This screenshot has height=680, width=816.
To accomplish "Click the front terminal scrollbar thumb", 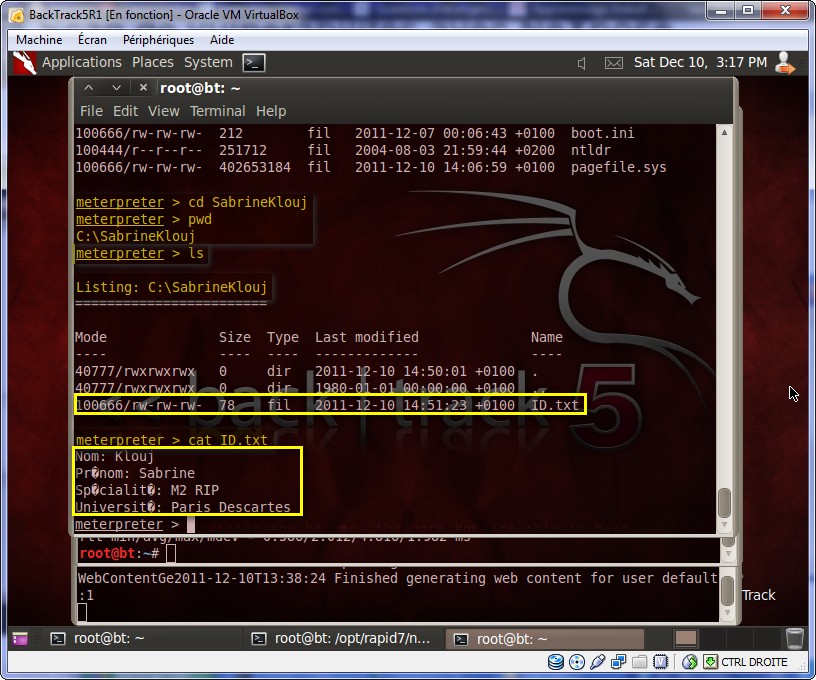I will pyautogui.click(x=724, y=502).
